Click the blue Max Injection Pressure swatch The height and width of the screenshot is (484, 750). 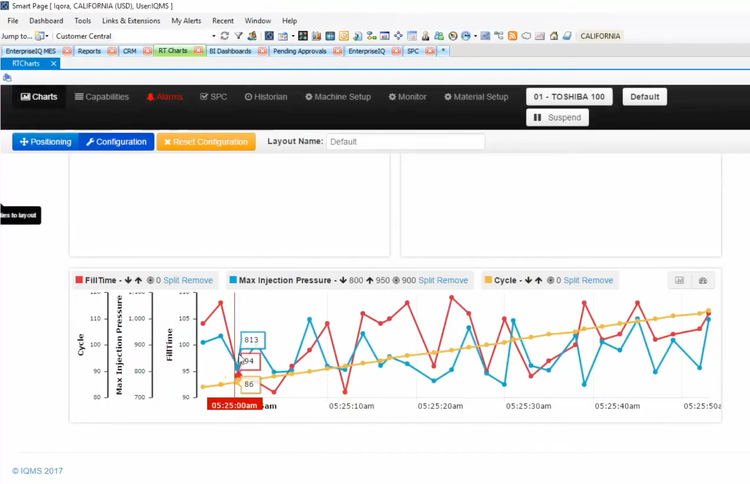[233, 280]
